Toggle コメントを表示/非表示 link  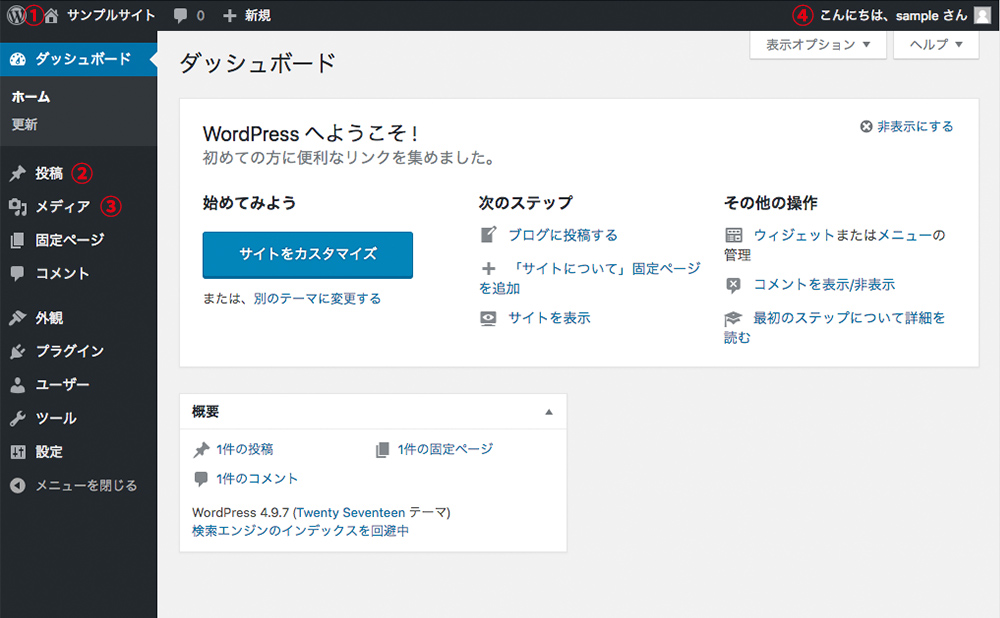(x=824, y=285)
